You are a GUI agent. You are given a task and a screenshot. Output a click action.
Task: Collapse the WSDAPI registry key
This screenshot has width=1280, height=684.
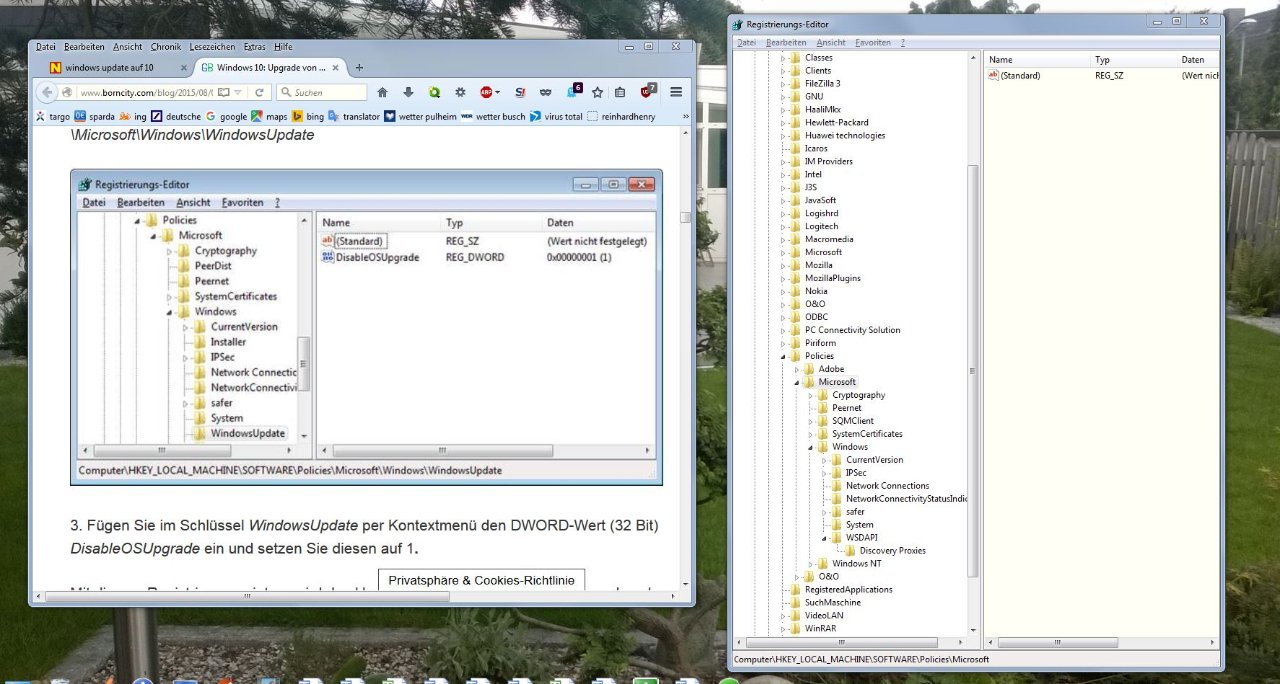pyautogui.click(x=825, y=538)
